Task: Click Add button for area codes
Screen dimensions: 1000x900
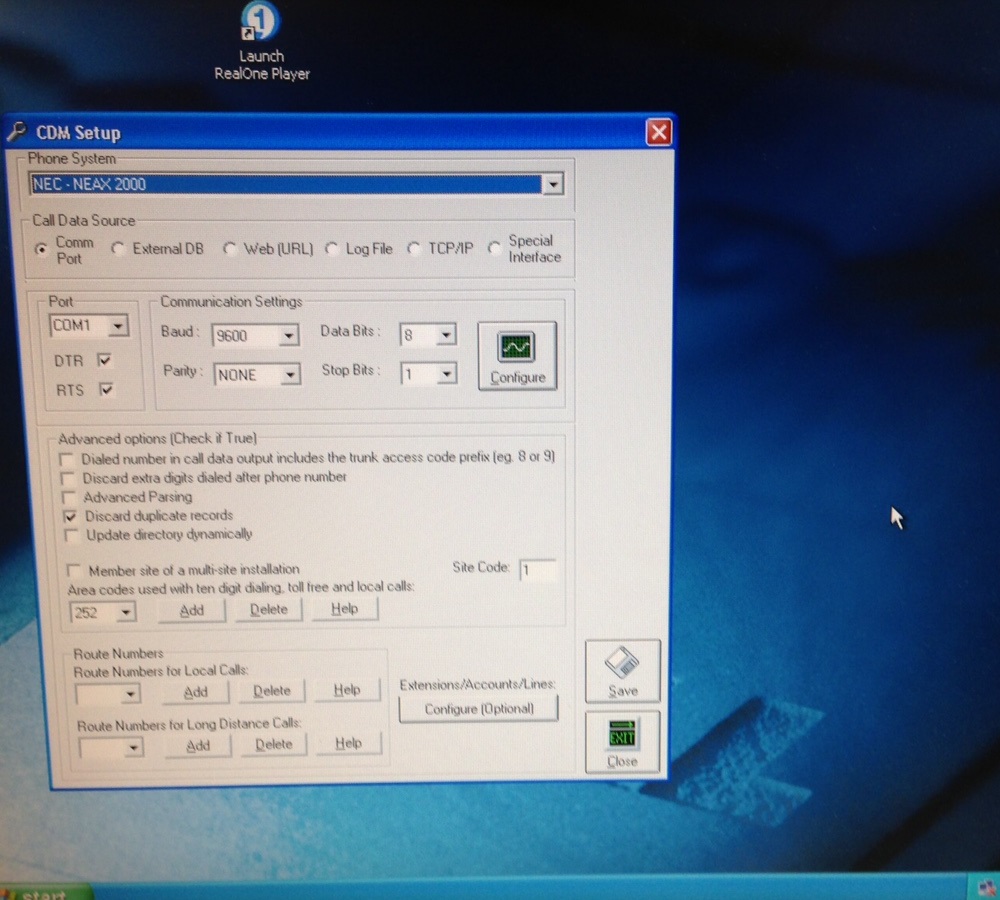Action: (x=191, y=610)
